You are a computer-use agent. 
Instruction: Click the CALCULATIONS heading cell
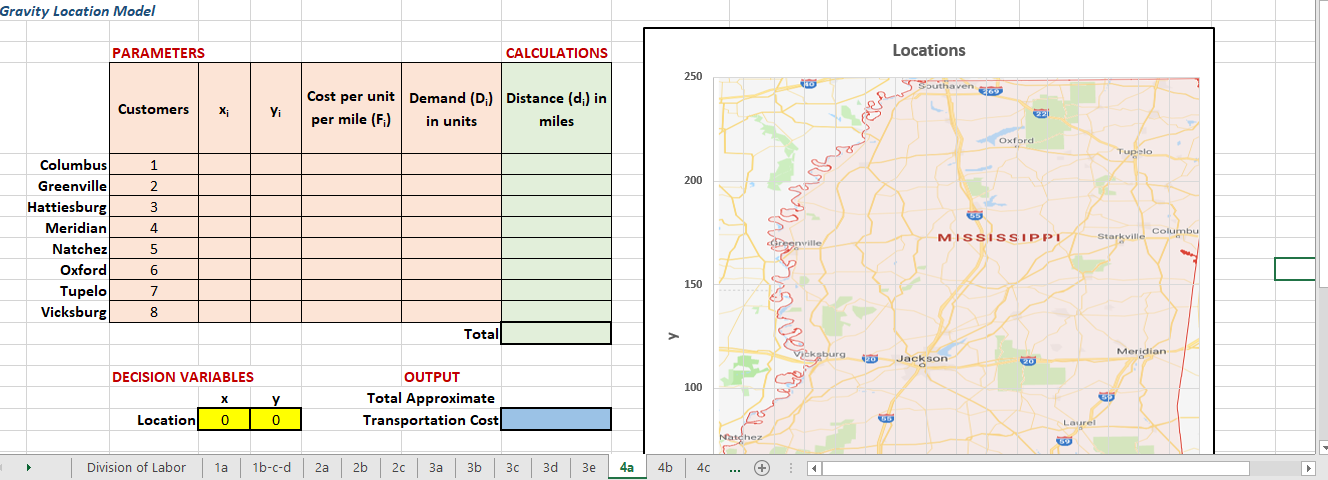556,53
